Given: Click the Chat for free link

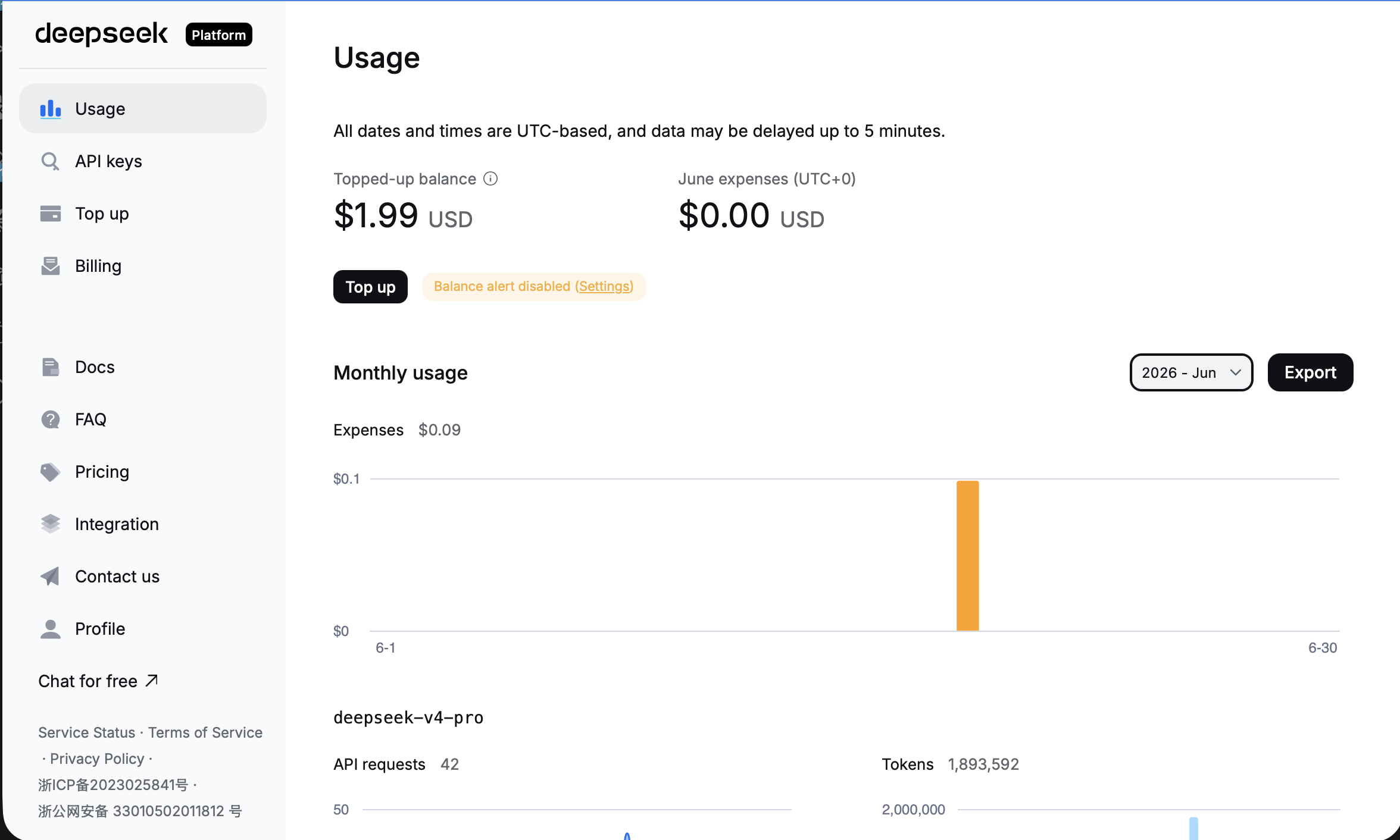Looking at the screenshot, I should click(98, 681).
